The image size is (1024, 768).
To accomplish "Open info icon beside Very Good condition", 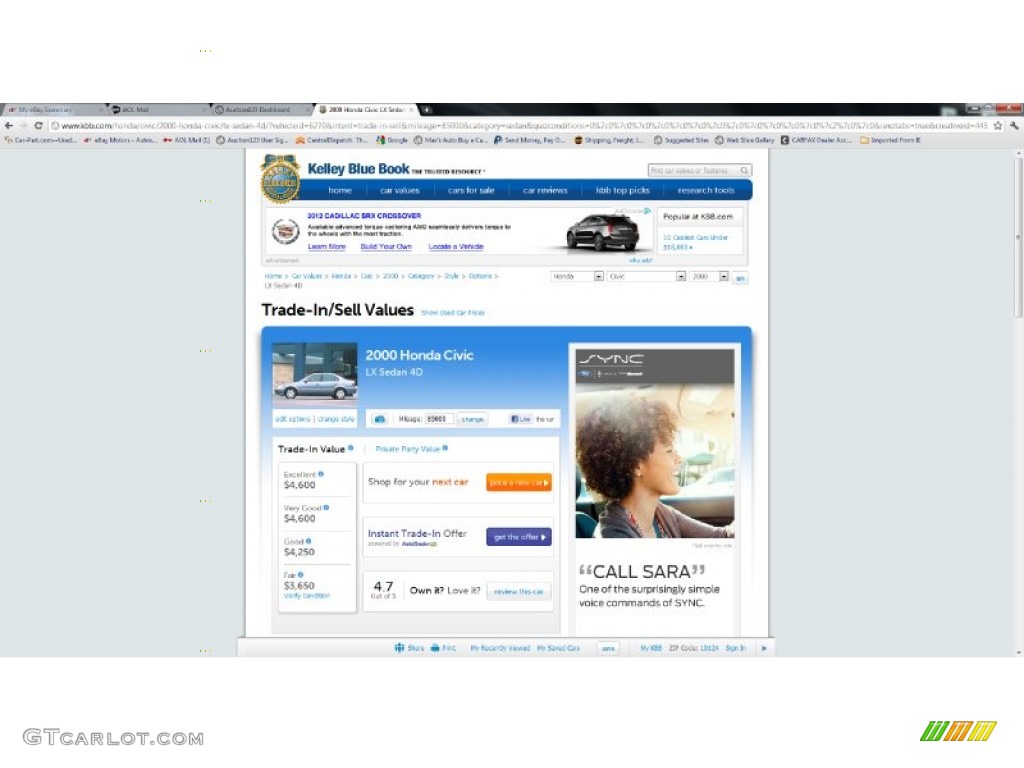I will tap(326, 507).
